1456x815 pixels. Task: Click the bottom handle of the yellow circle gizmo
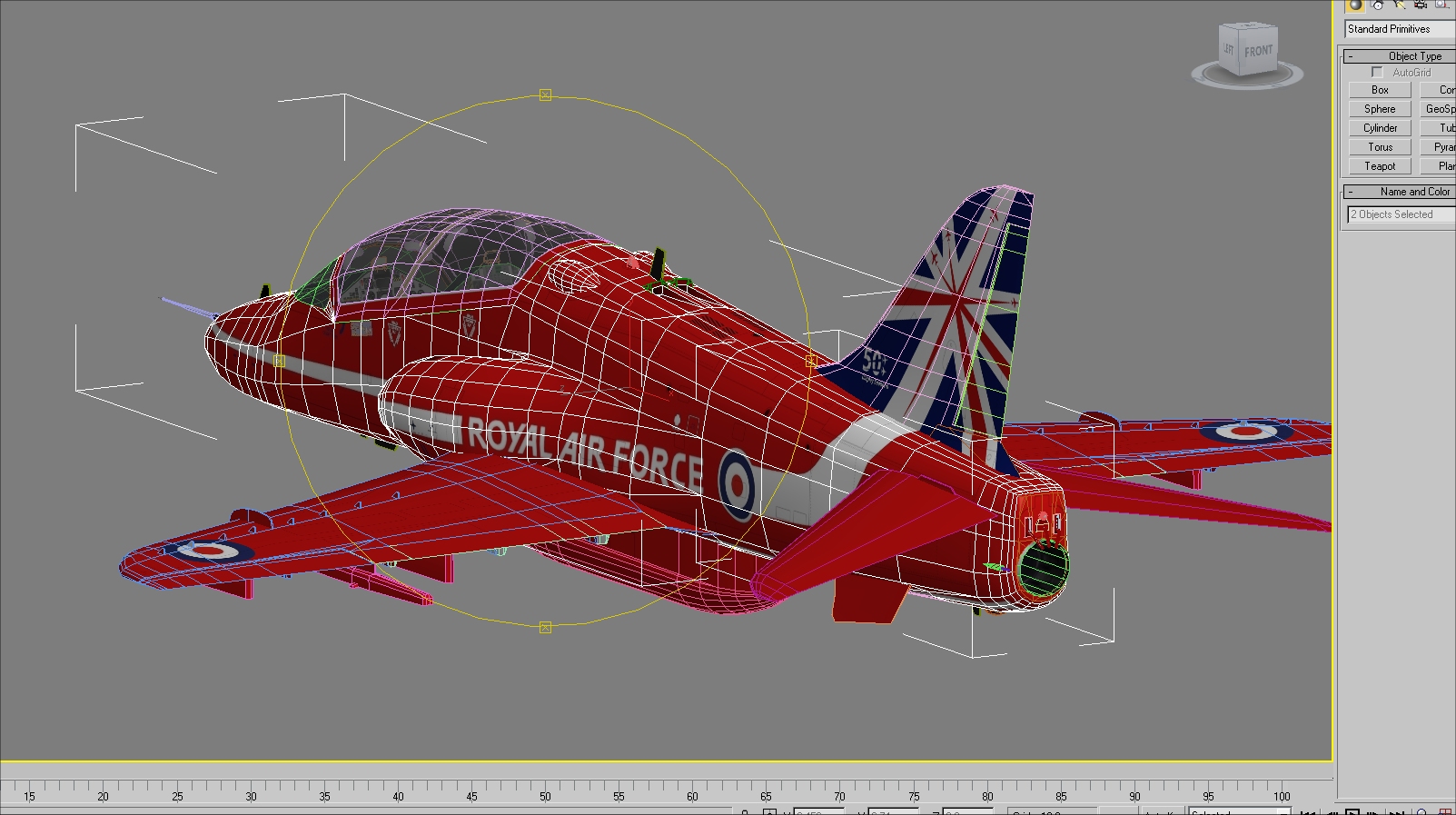coord(545,628)
